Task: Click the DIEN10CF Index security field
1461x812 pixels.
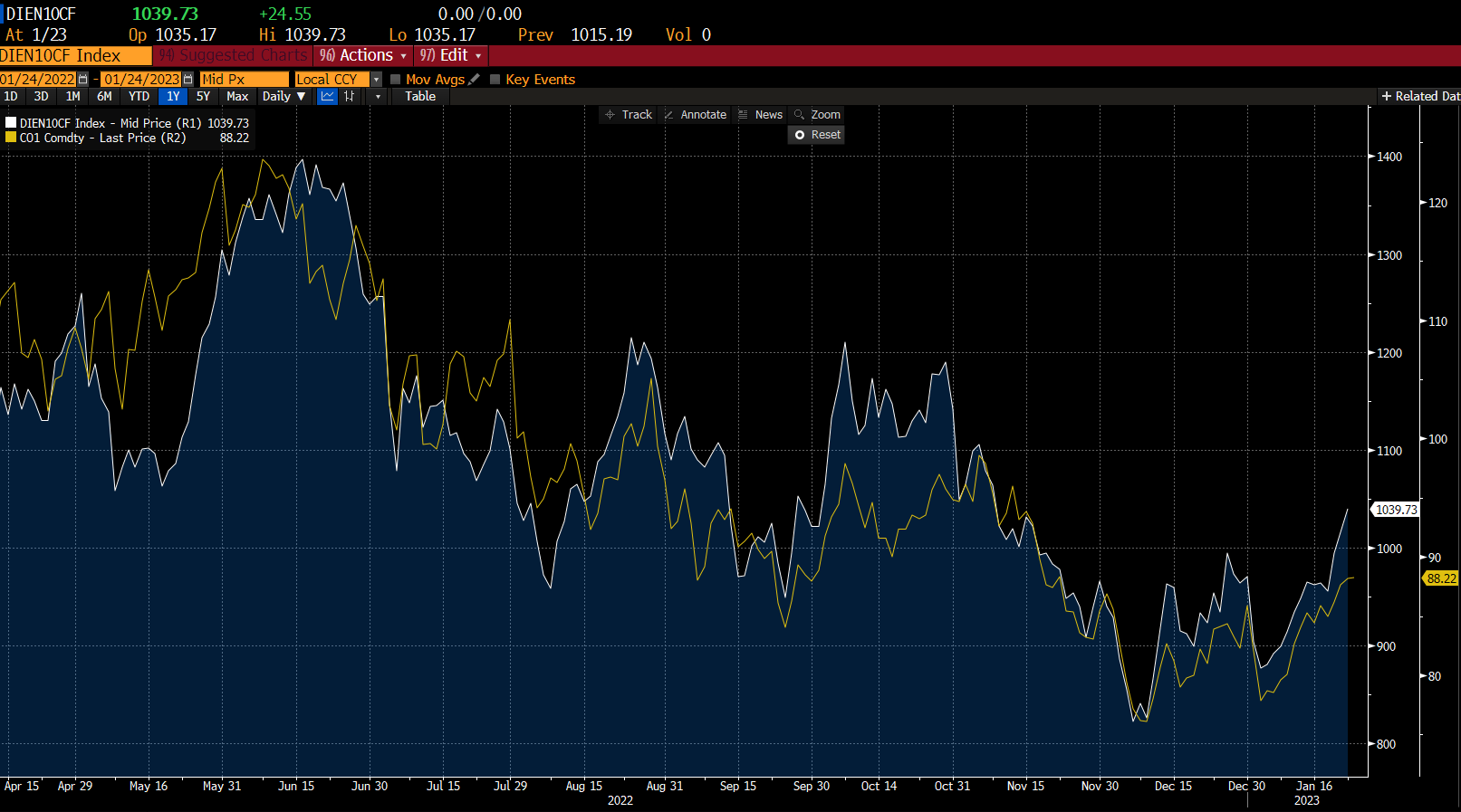Action: click(x=75, y=55)
